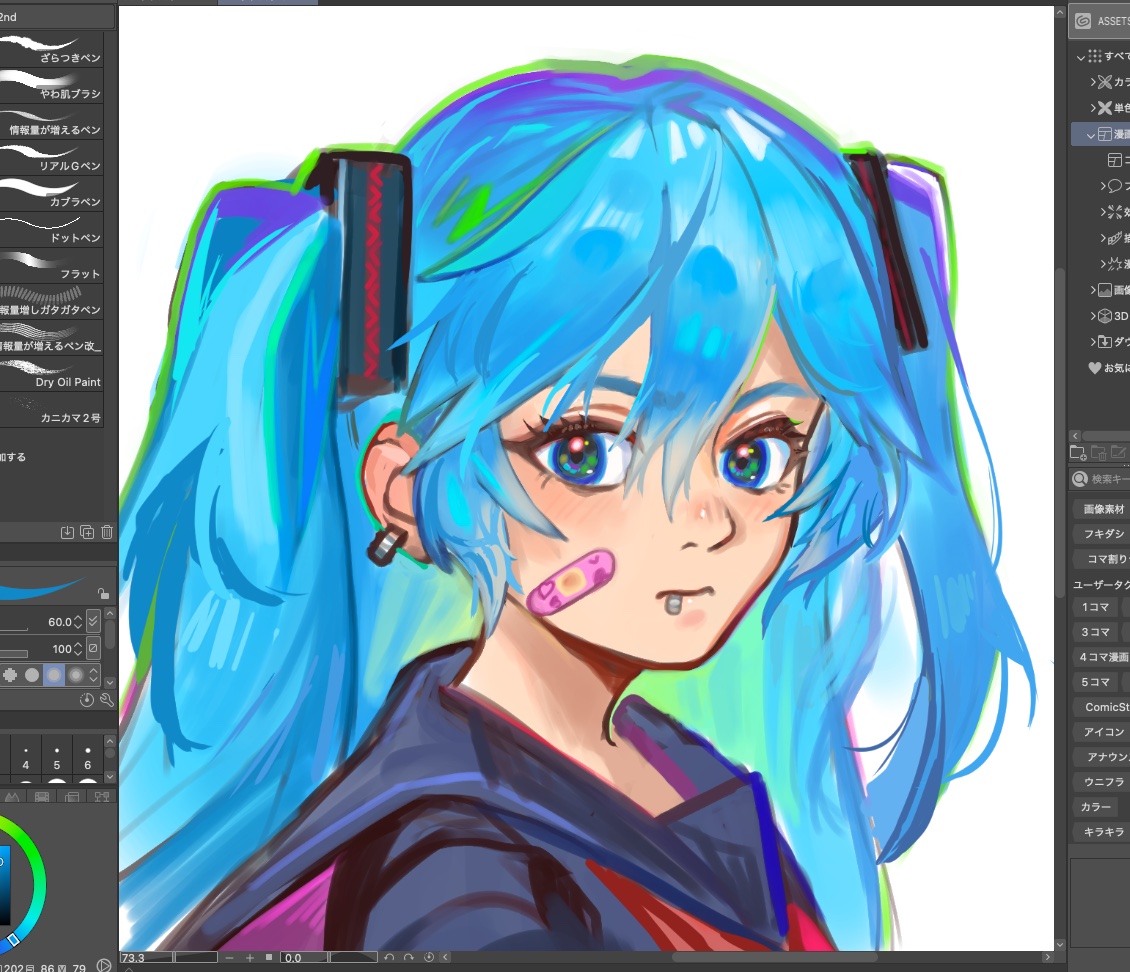
Task: Filter by 4コマ漫画 tag
Action: tap(1103, 657)
